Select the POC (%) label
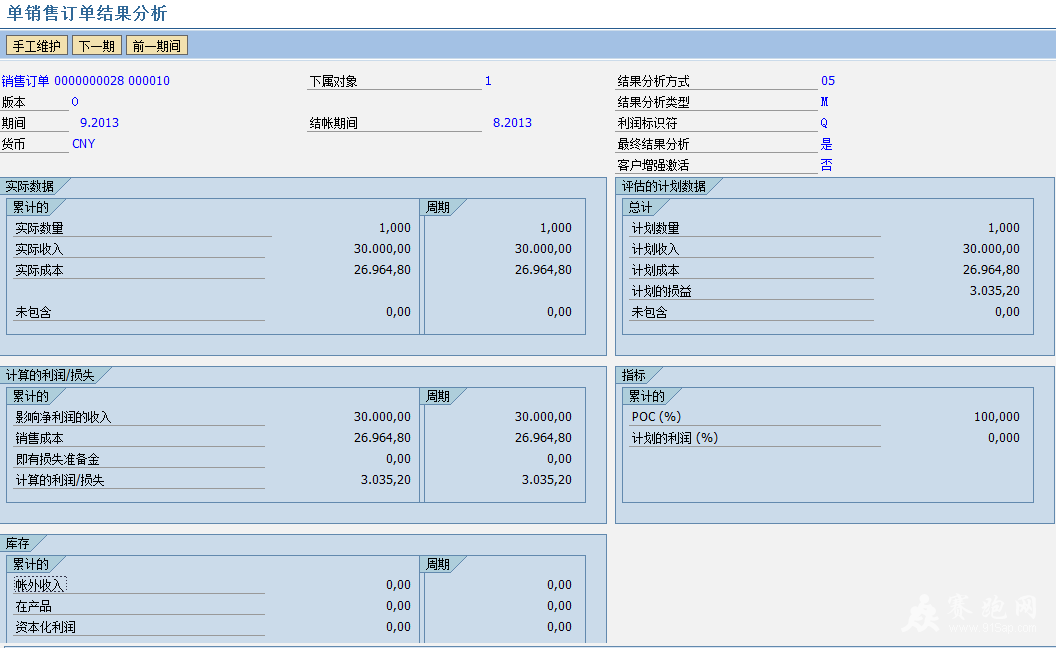Viewport: 1056px width, 648px height. coord(656,416)
